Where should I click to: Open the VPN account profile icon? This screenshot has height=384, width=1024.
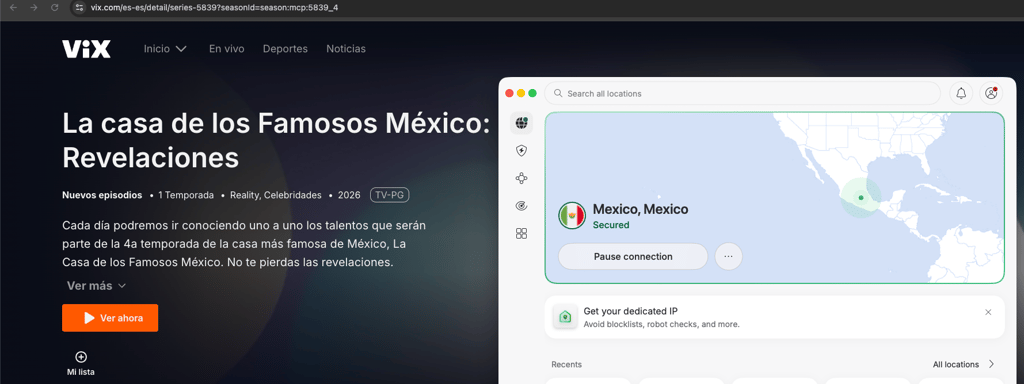pyautogui.click(x=991, y=93)
